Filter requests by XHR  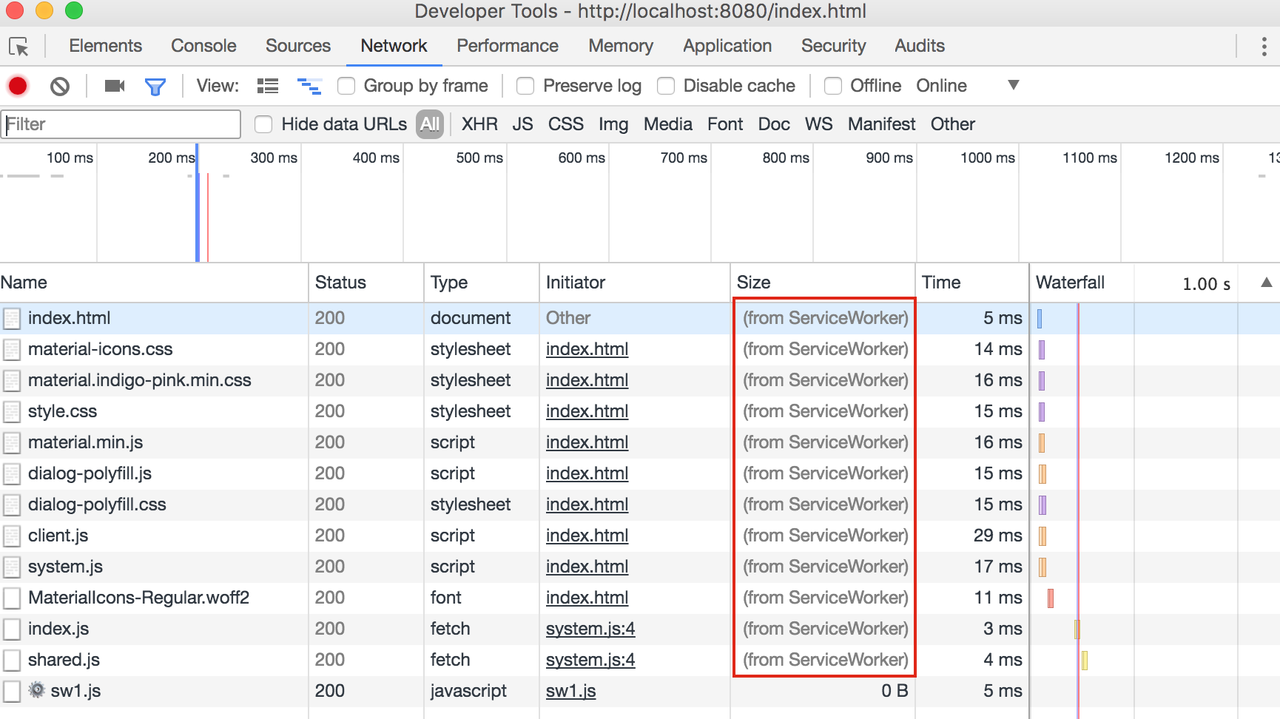480,124
